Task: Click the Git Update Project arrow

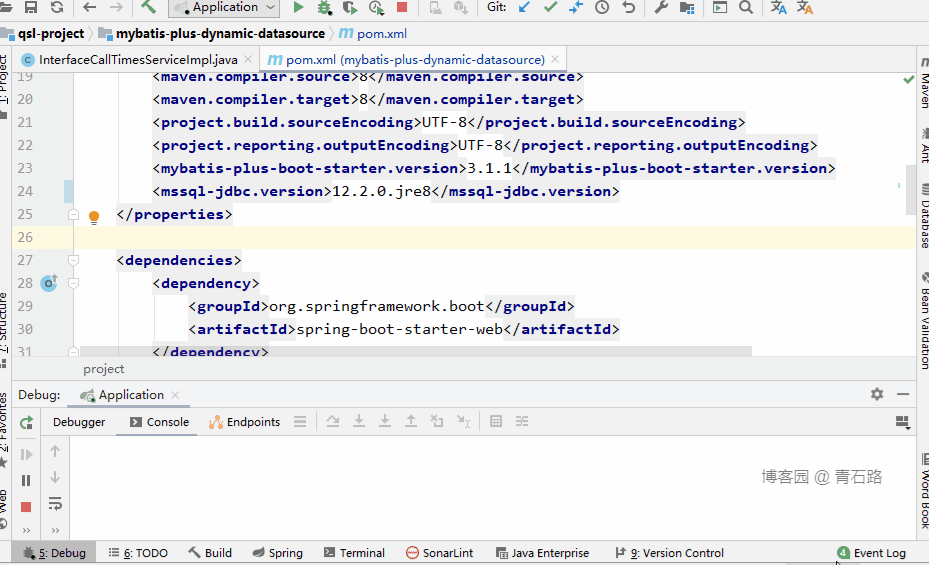Action: [524, 7]
